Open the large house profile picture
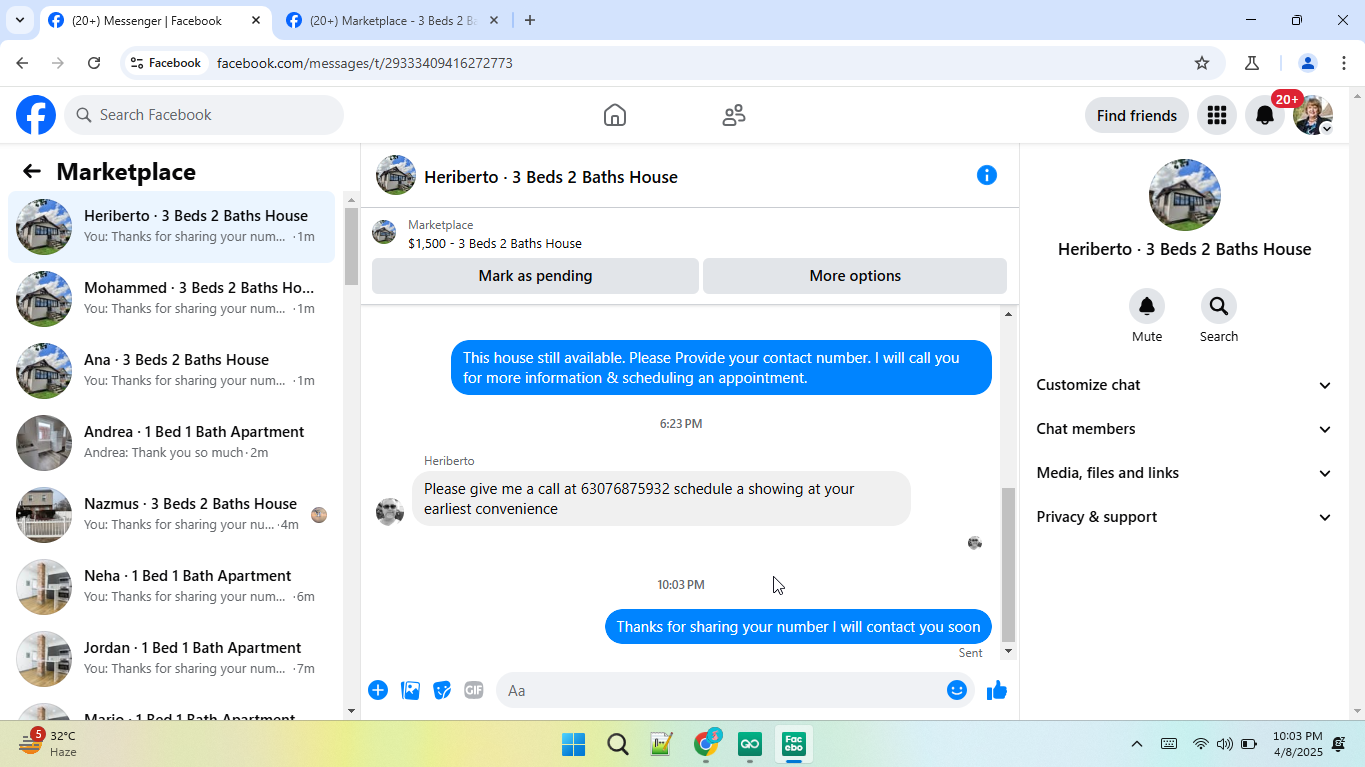1365x767 pixels. pyautogui.click(x=1184, y=195)
